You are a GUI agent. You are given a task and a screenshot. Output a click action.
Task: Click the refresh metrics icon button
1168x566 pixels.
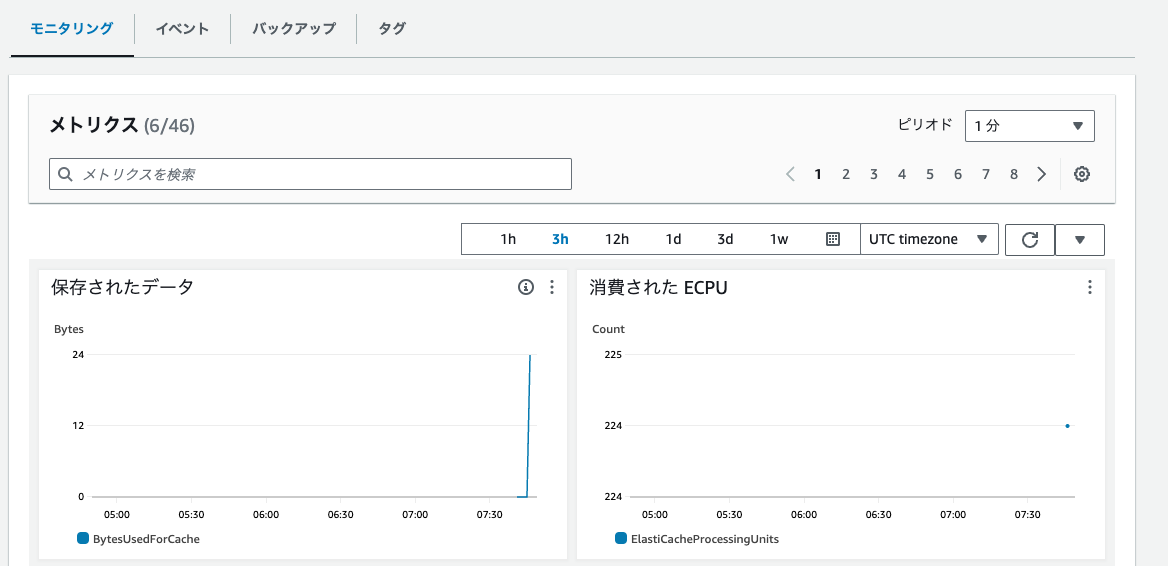click(1029, 239)
